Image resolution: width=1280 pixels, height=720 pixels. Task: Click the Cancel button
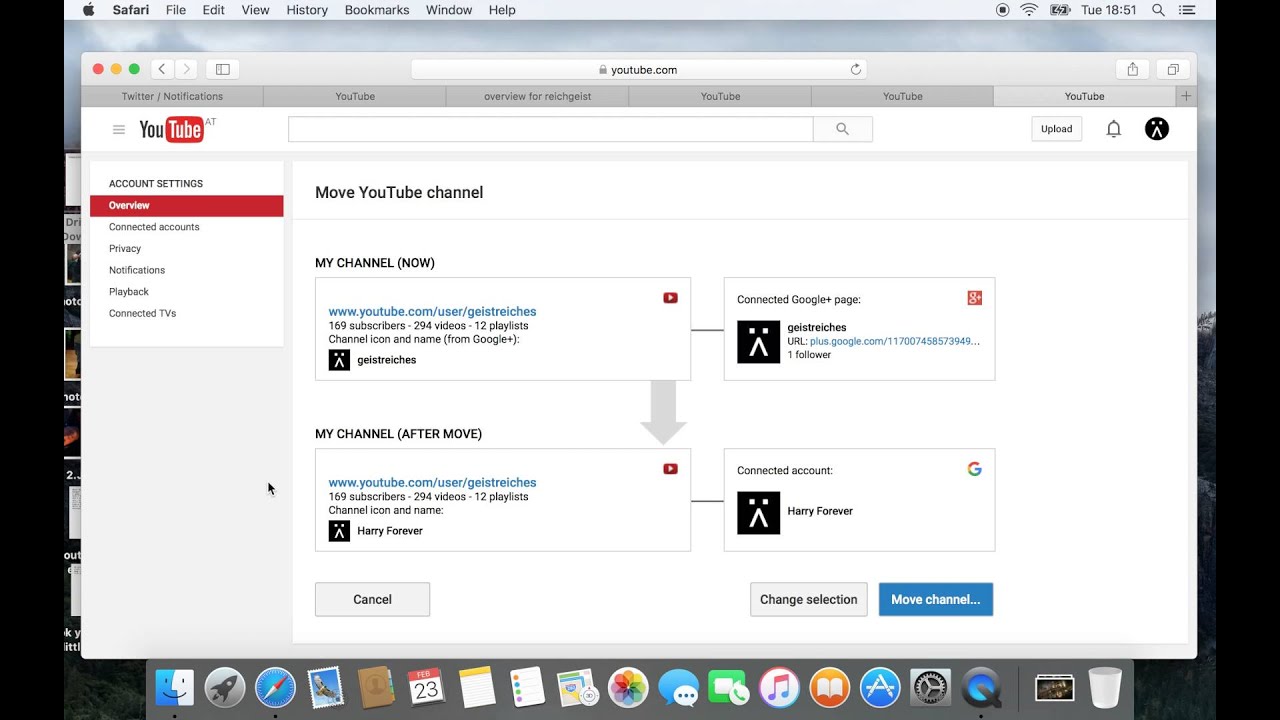tap(372, 599)
